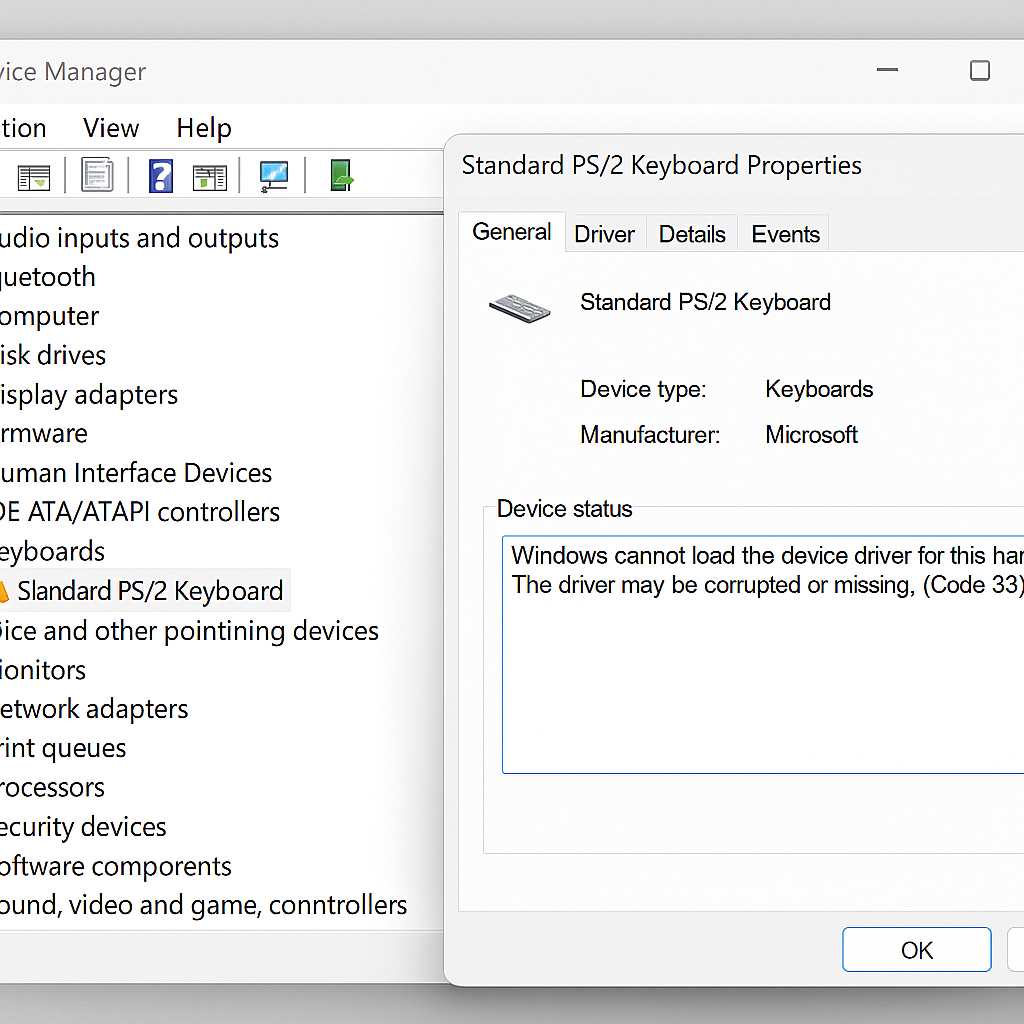Screen dimensions: 1024x1024
Task: Select the Print queues category
Action: point(63,748)
